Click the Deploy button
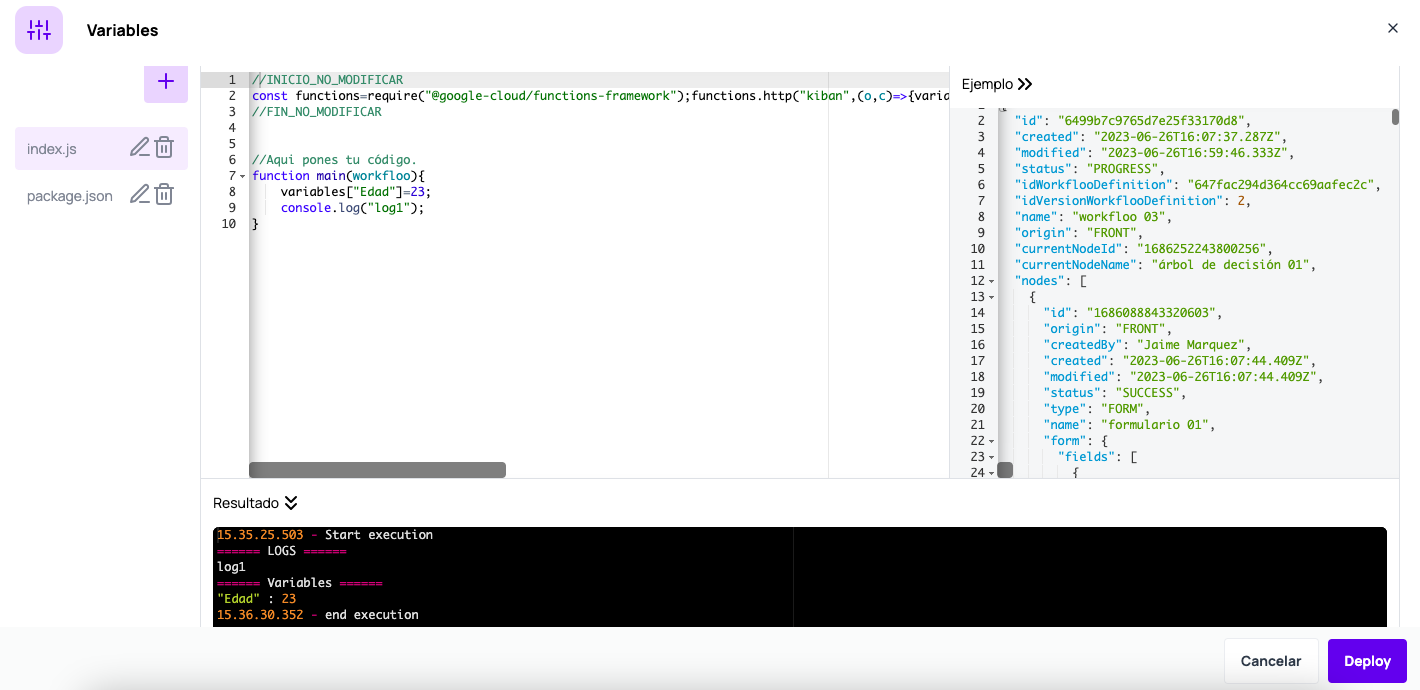1420x690 pixels. (1367, 661)
